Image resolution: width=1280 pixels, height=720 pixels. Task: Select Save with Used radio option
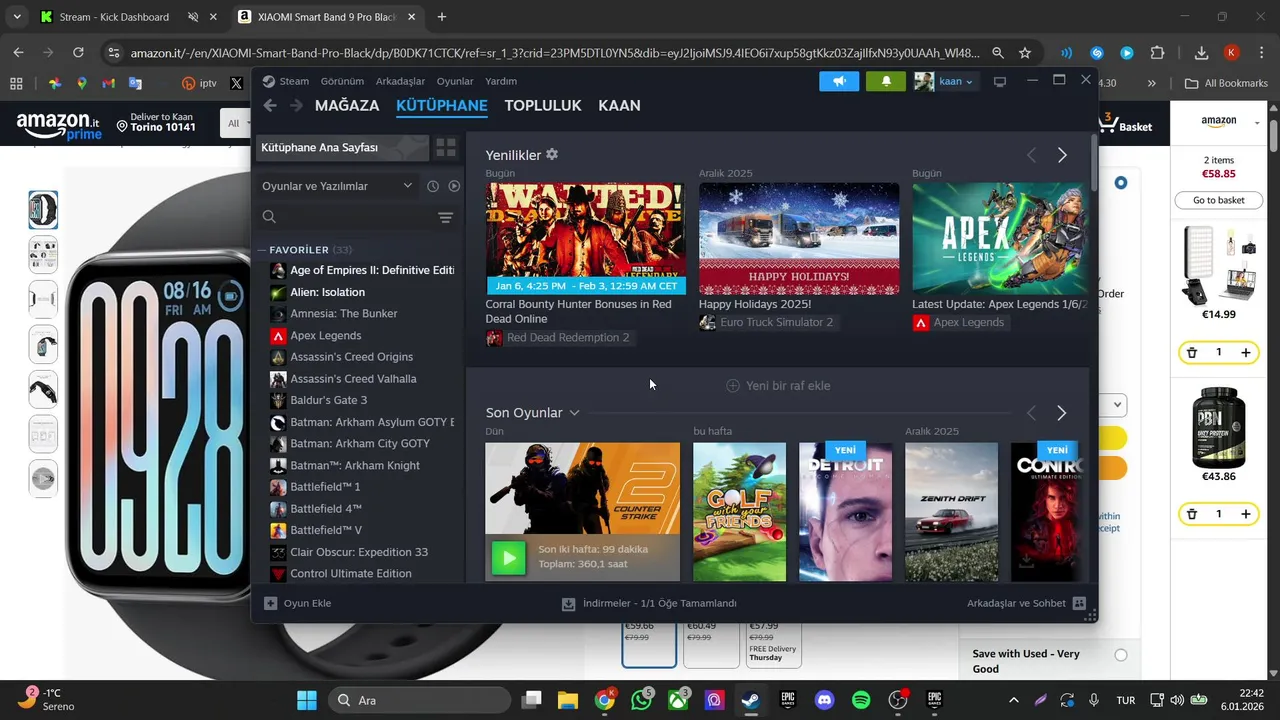(1121, 655)
